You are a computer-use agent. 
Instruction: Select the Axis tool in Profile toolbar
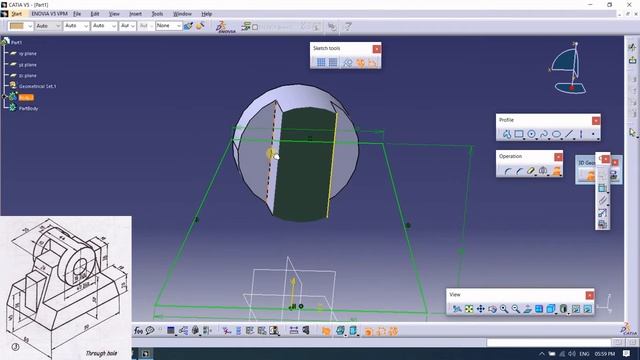tap(581, 134)
